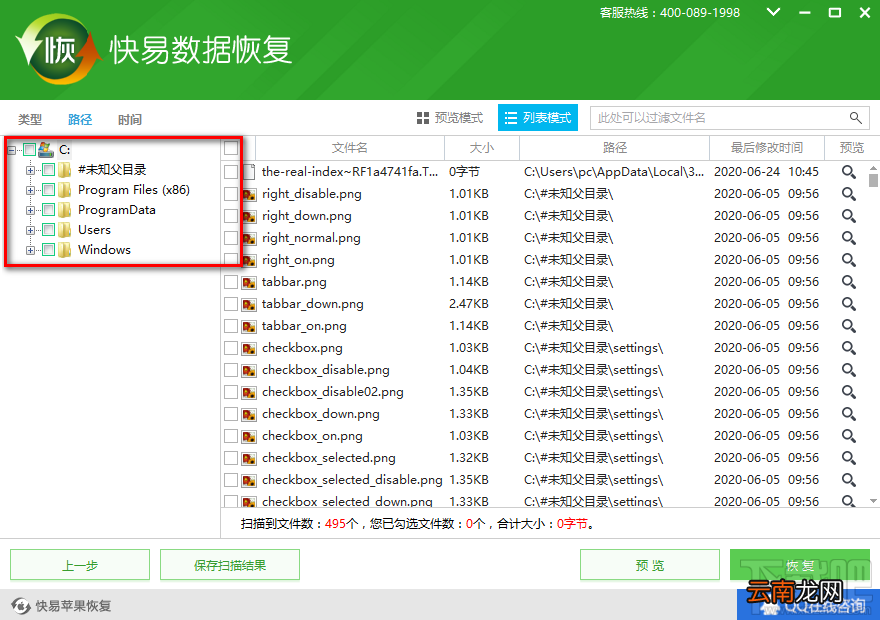The width and height of the screenshot is (880, 620).
Task: Select 列表模式 view
Action: pyautogui.click(x=538, y=118)
